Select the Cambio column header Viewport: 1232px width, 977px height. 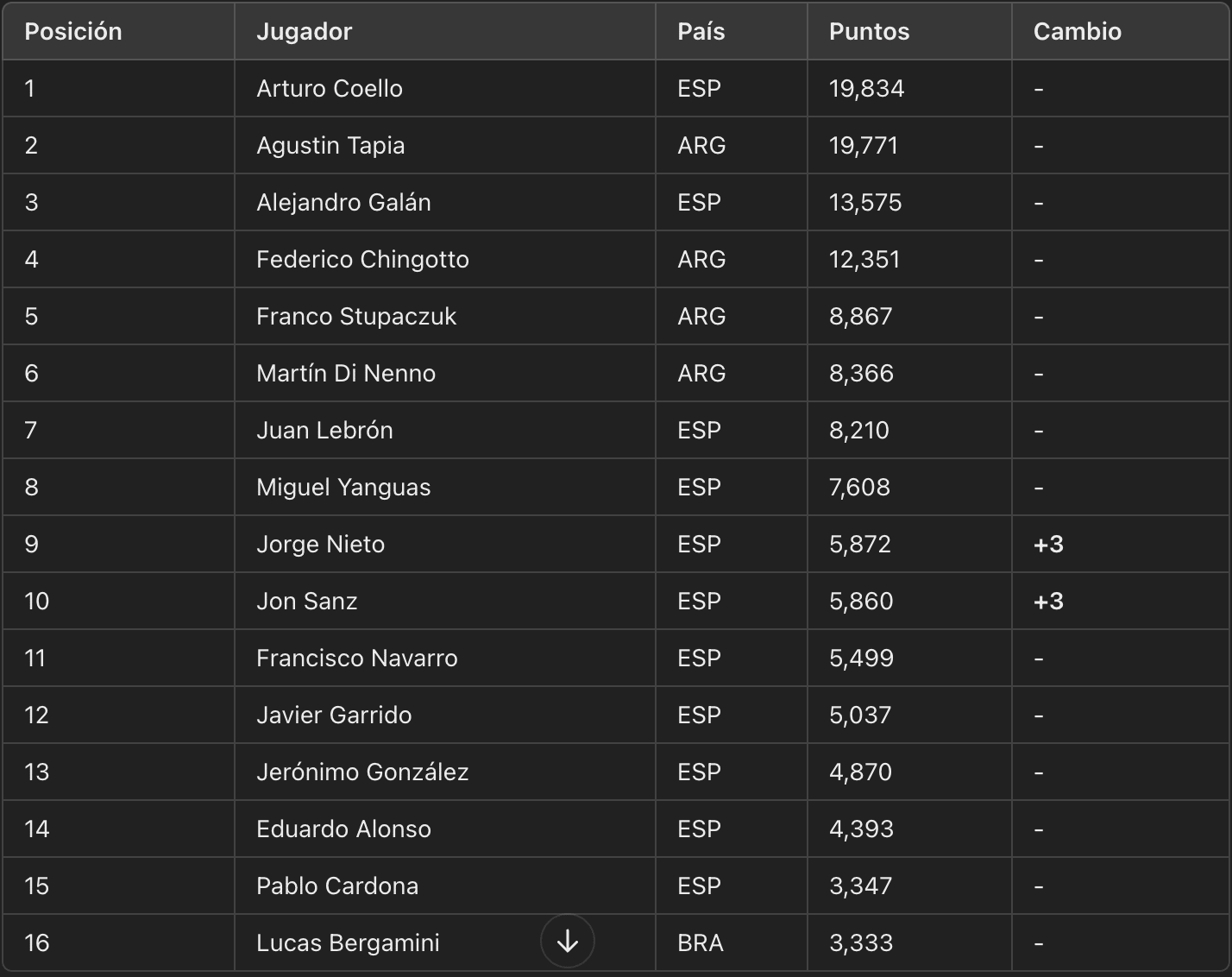[1078, 32]
